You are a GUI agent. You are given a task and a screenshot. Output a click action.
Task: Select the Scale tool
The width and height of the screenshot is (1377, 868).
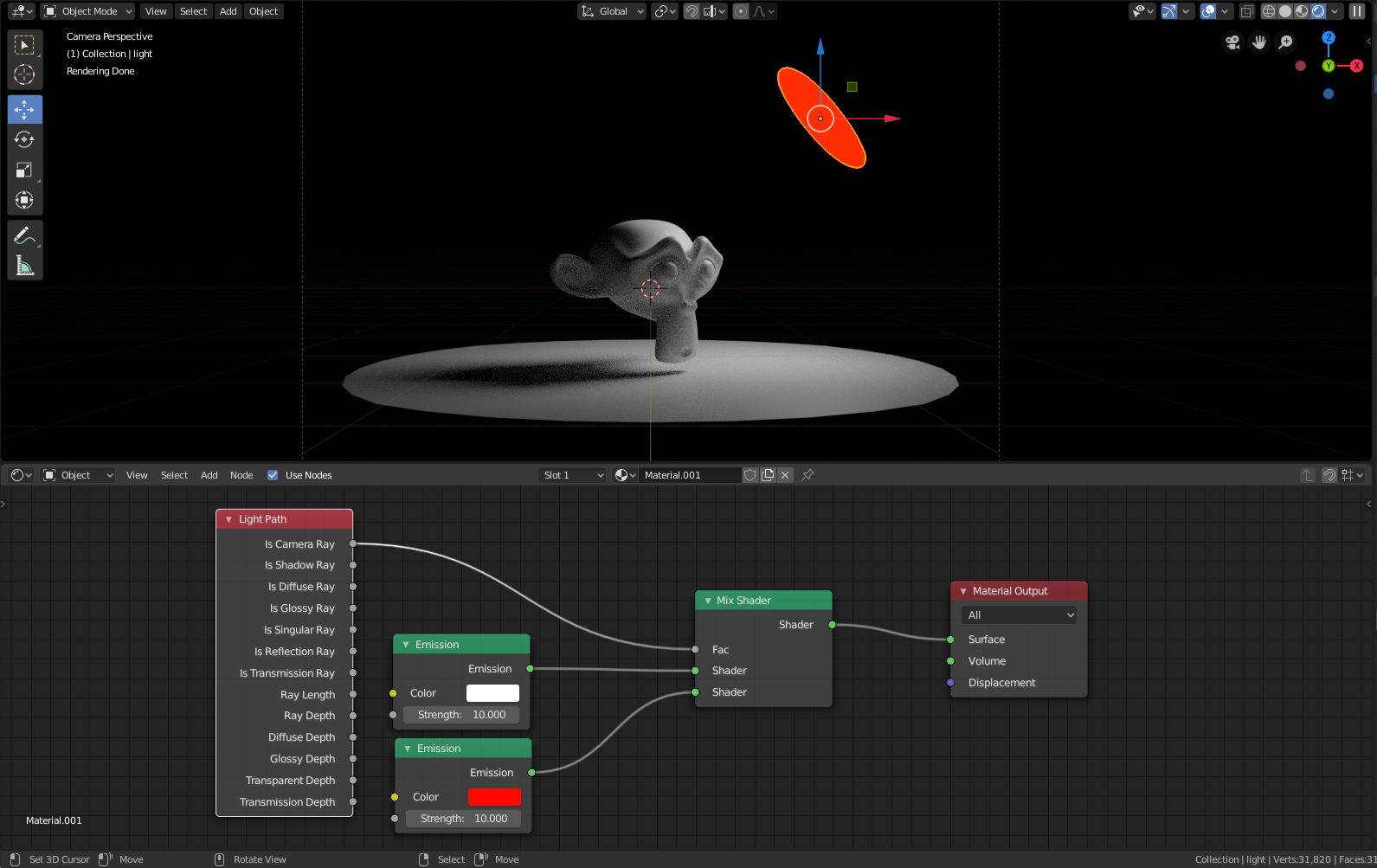(24, 170)
